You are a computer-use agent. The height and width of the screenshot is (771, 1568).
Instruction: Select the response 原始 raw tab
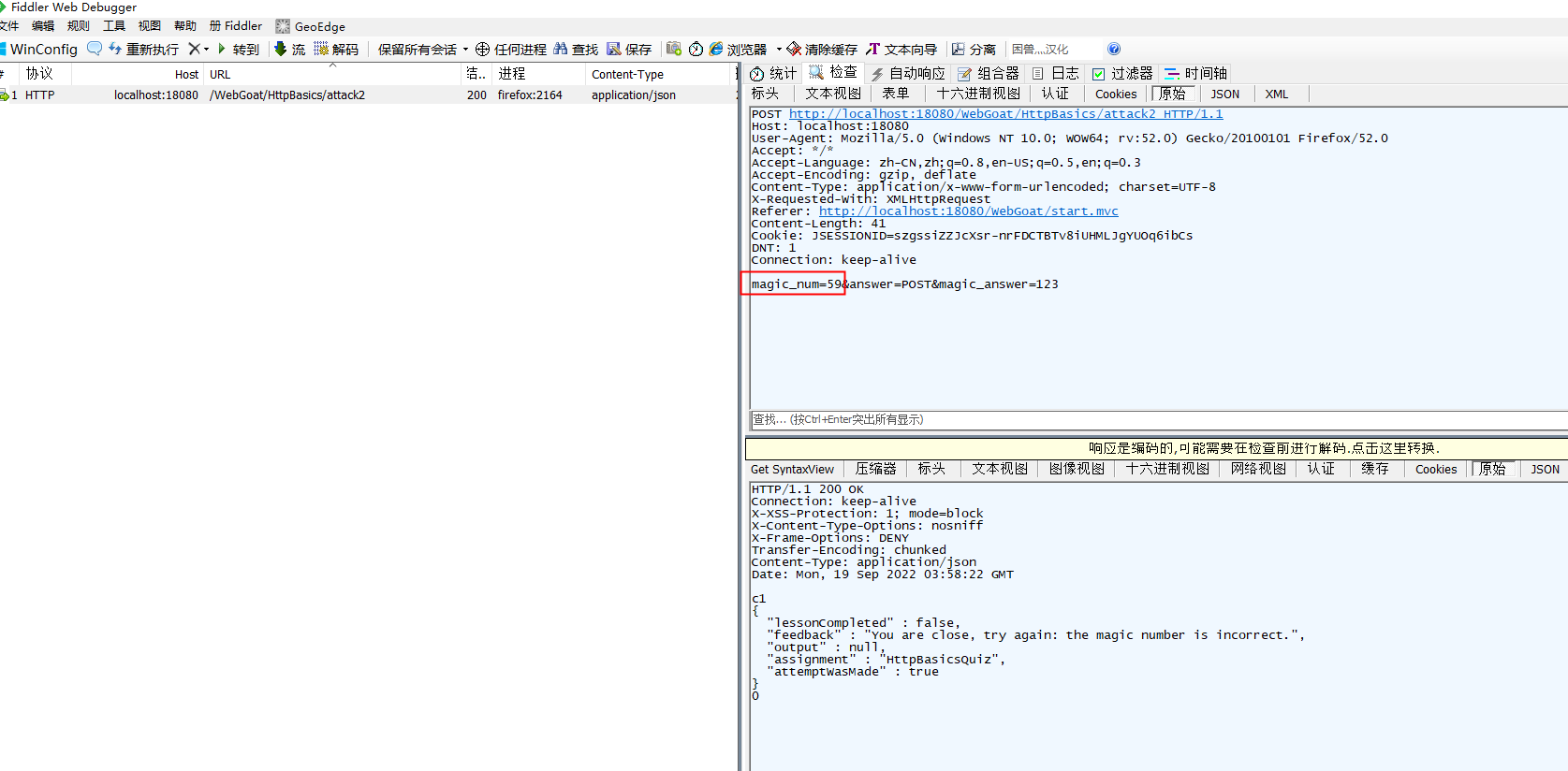click(x=1492, y=469)
